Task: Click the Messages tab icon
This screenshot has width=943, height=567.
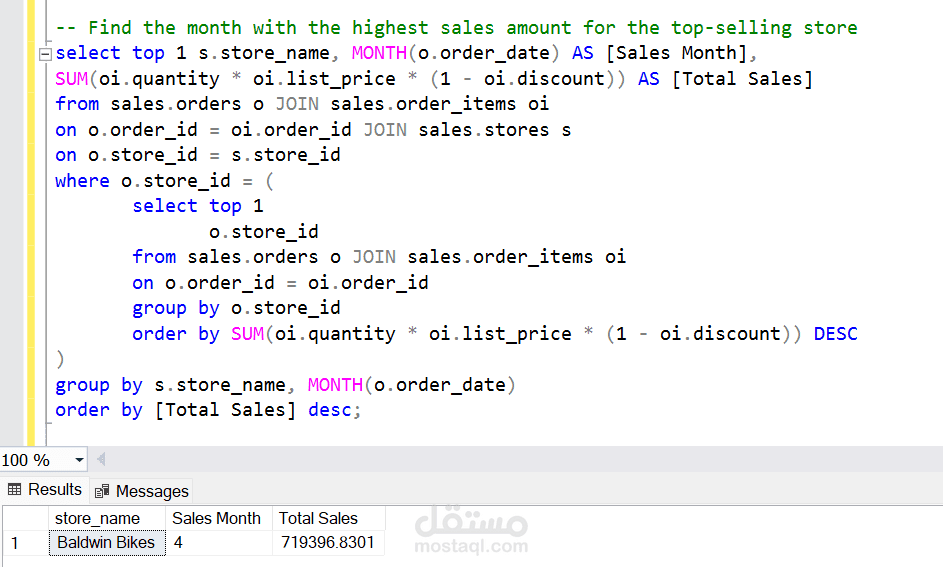Action: (102, 491)
